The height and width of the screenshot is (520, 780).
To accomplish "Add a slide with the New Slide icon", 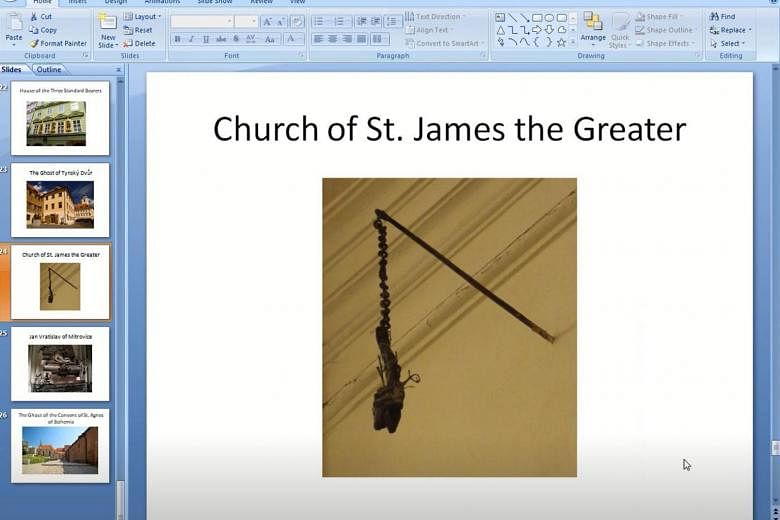I will click(107, 22).
